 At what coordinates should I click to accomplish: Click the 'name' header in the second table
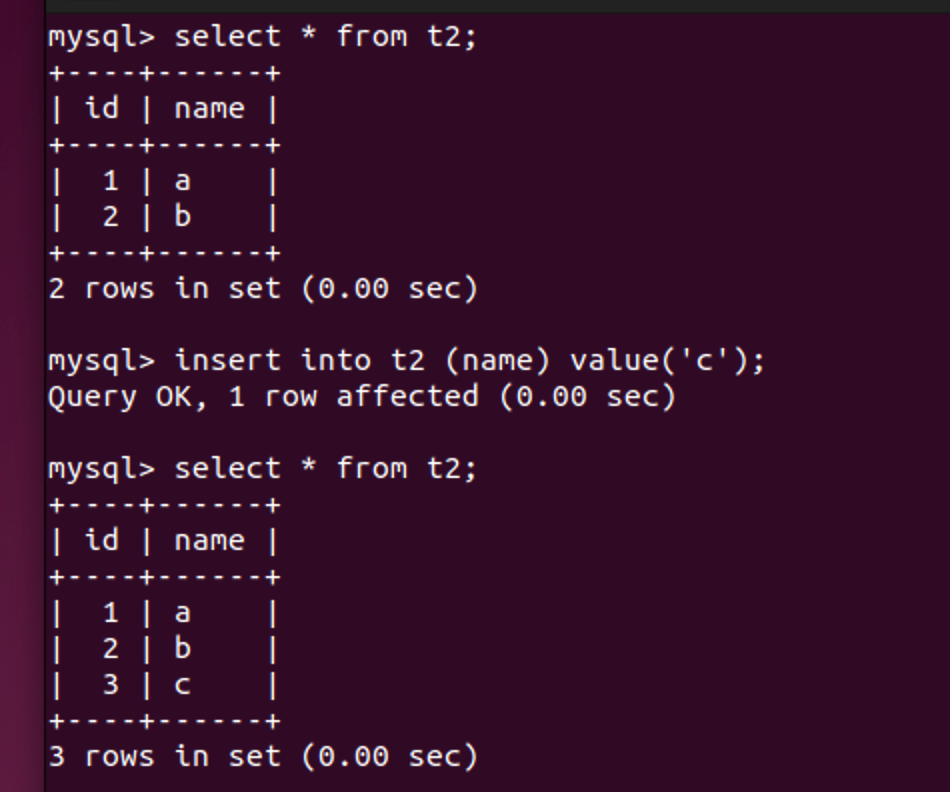click(x=209, y=541)
